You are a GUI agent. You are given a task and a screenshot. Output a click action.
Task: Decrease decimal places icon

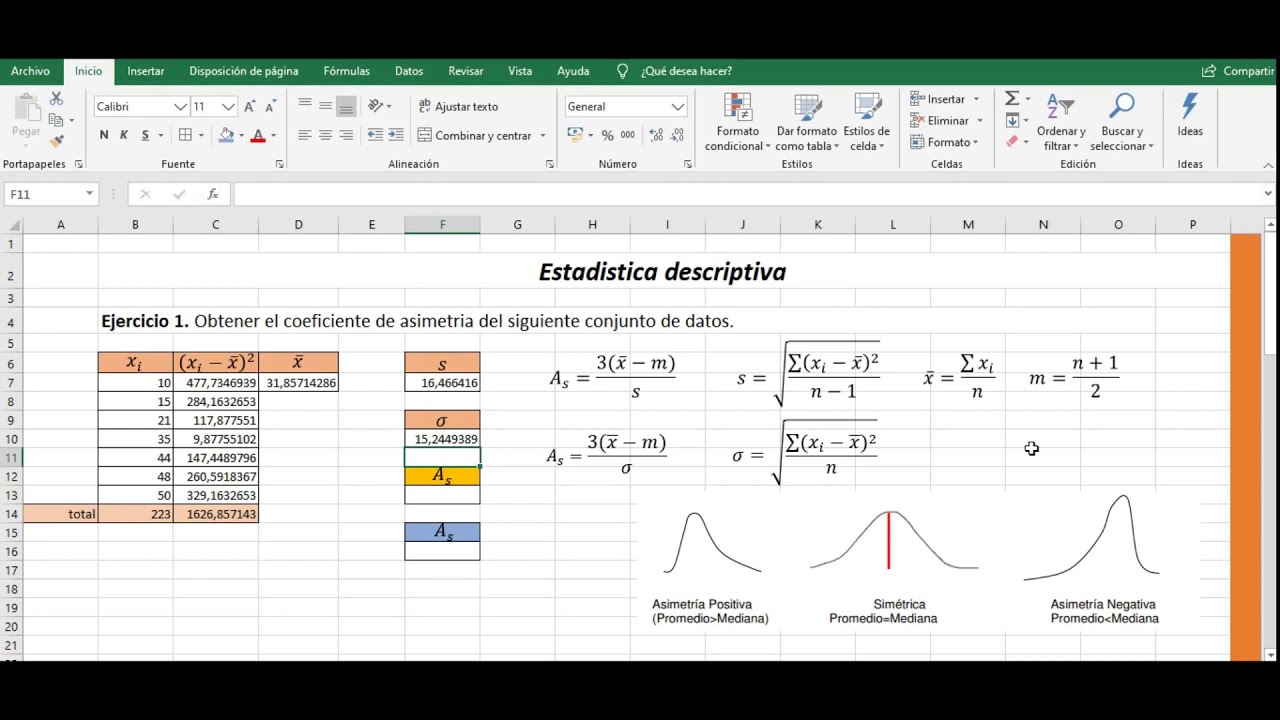pyautogui.click(x=677, y=135)
